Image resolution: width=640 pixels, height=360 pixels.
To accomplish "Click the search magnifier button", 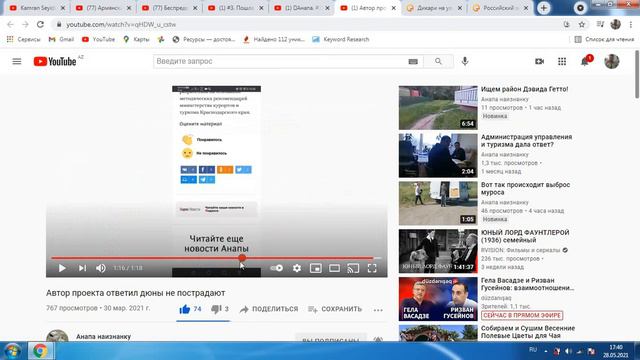I will pos(438,61).
